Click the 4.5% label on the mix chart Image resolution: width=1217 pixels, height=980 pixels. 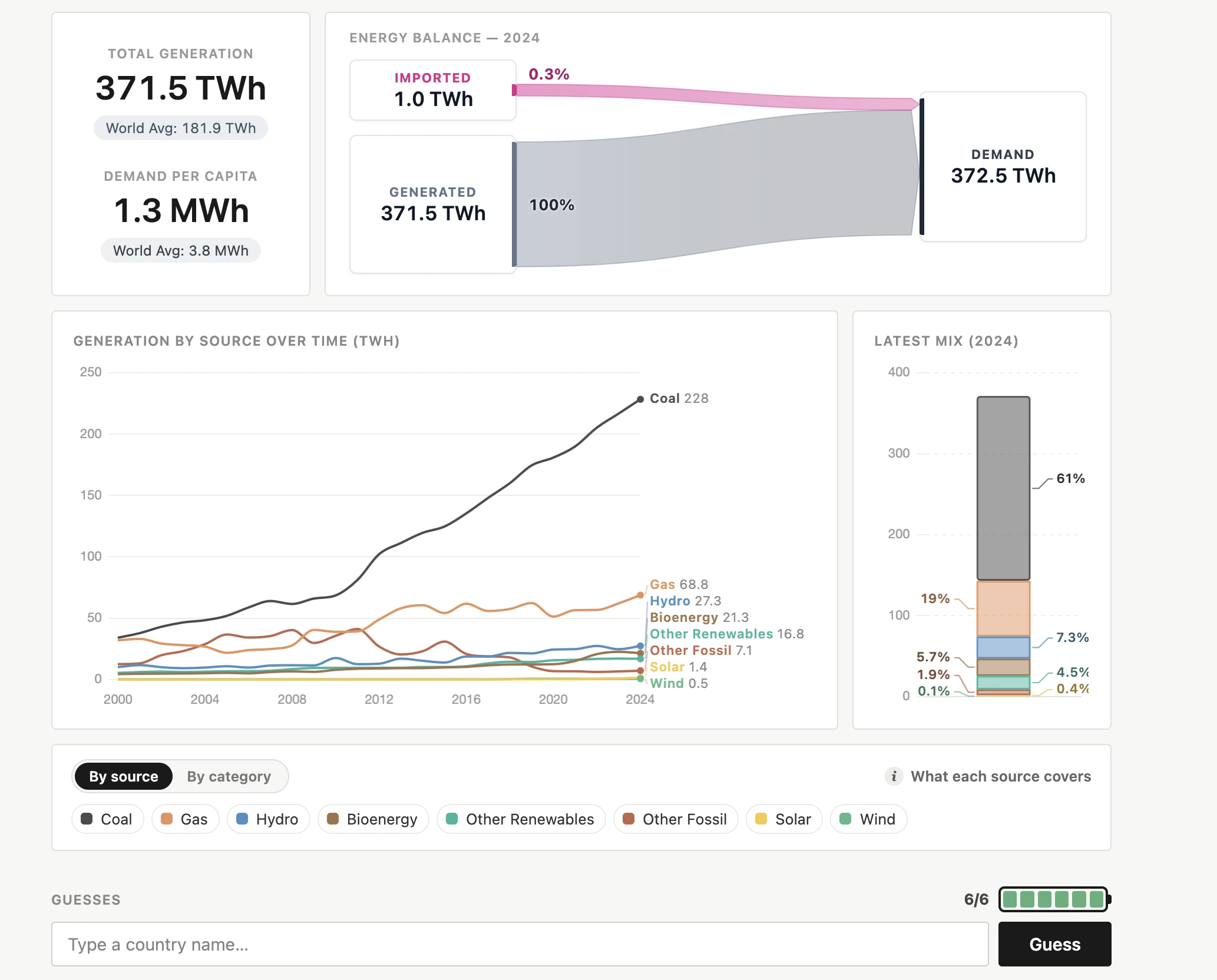click(x=1072, y=672)
